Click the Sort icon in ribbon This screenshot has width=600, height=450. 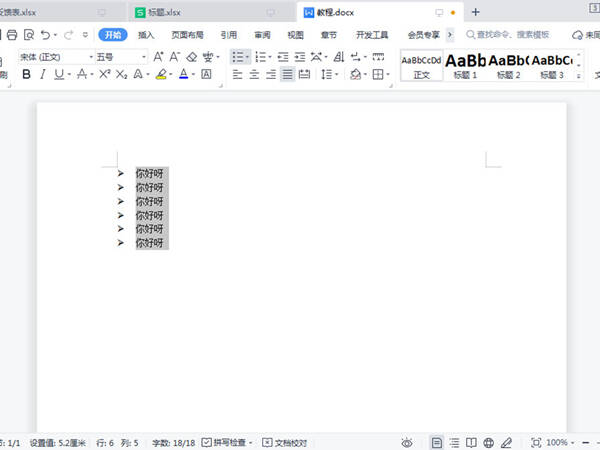(339, 57)
